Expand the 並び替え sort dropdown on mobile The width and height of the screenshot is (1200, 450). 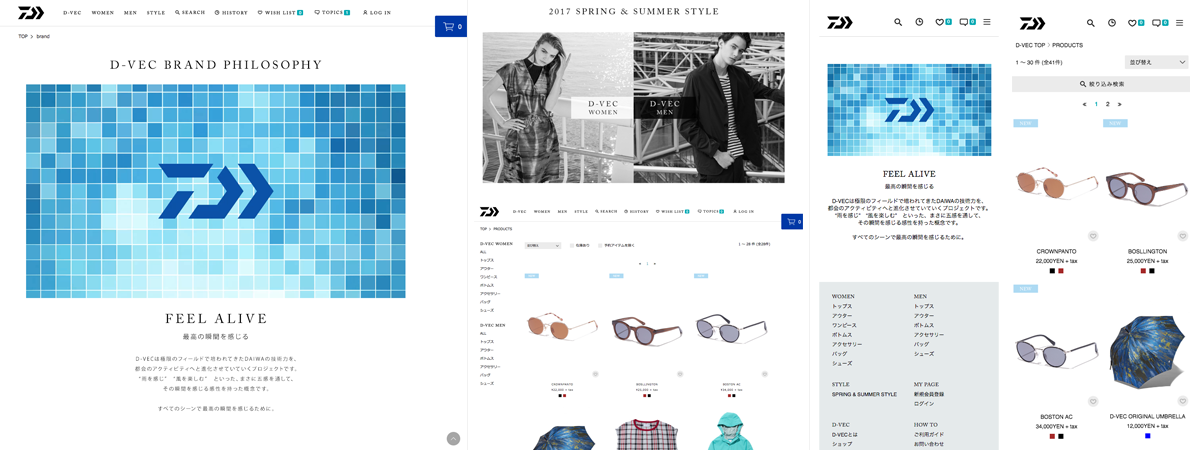coord(1156,62)
